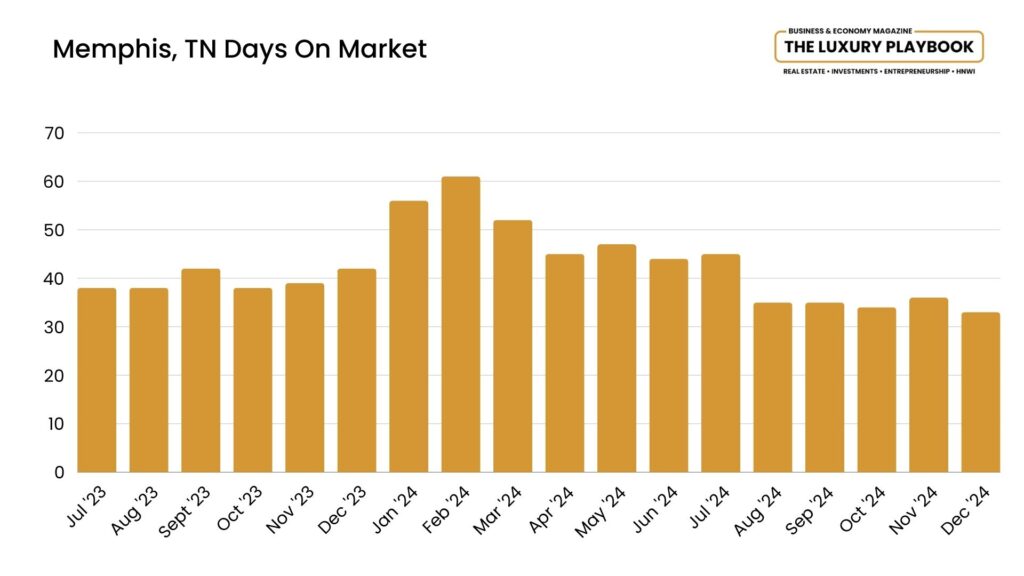Click the Dec '23 bar
Image resolution: width=1024 pixels, height=576 pixels.
[x=357, y=370]
